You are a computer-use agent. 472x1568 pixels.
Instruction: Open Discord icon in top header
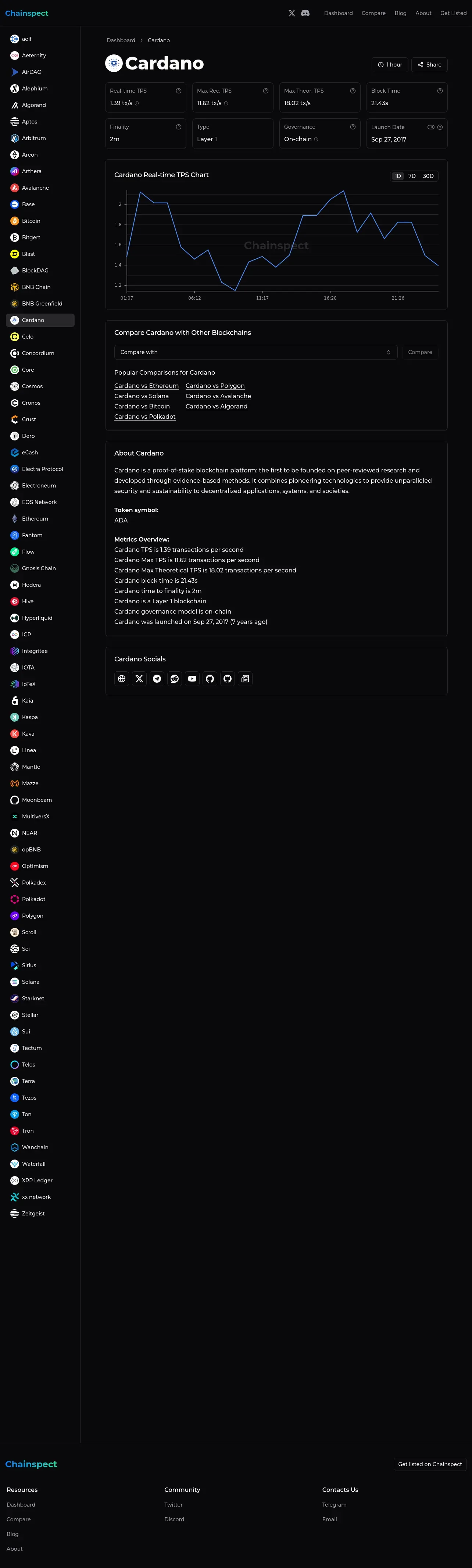[x=305, y=13]
